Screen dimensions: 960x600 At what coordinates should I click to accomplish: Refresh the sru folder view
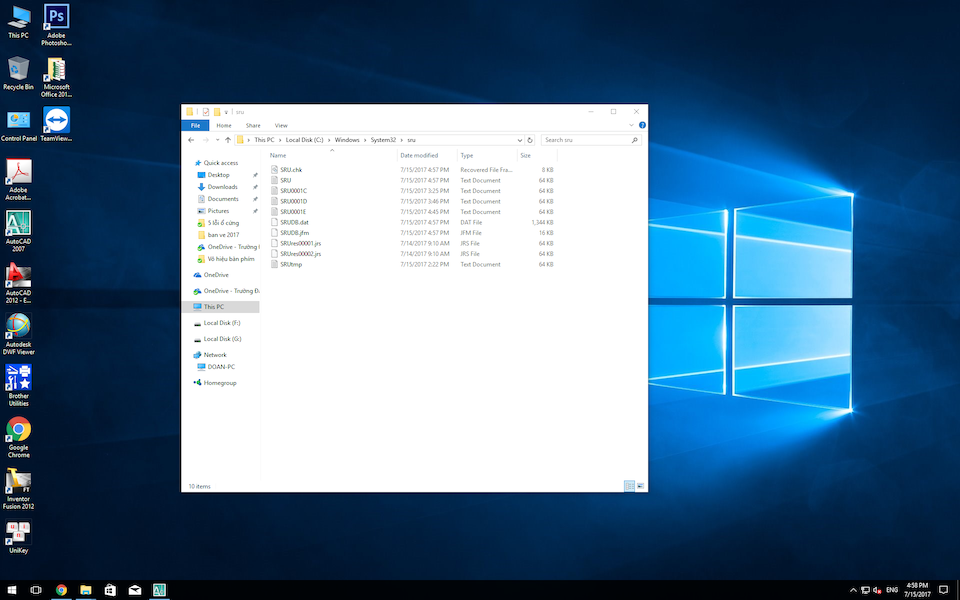[x=529, y=139]
